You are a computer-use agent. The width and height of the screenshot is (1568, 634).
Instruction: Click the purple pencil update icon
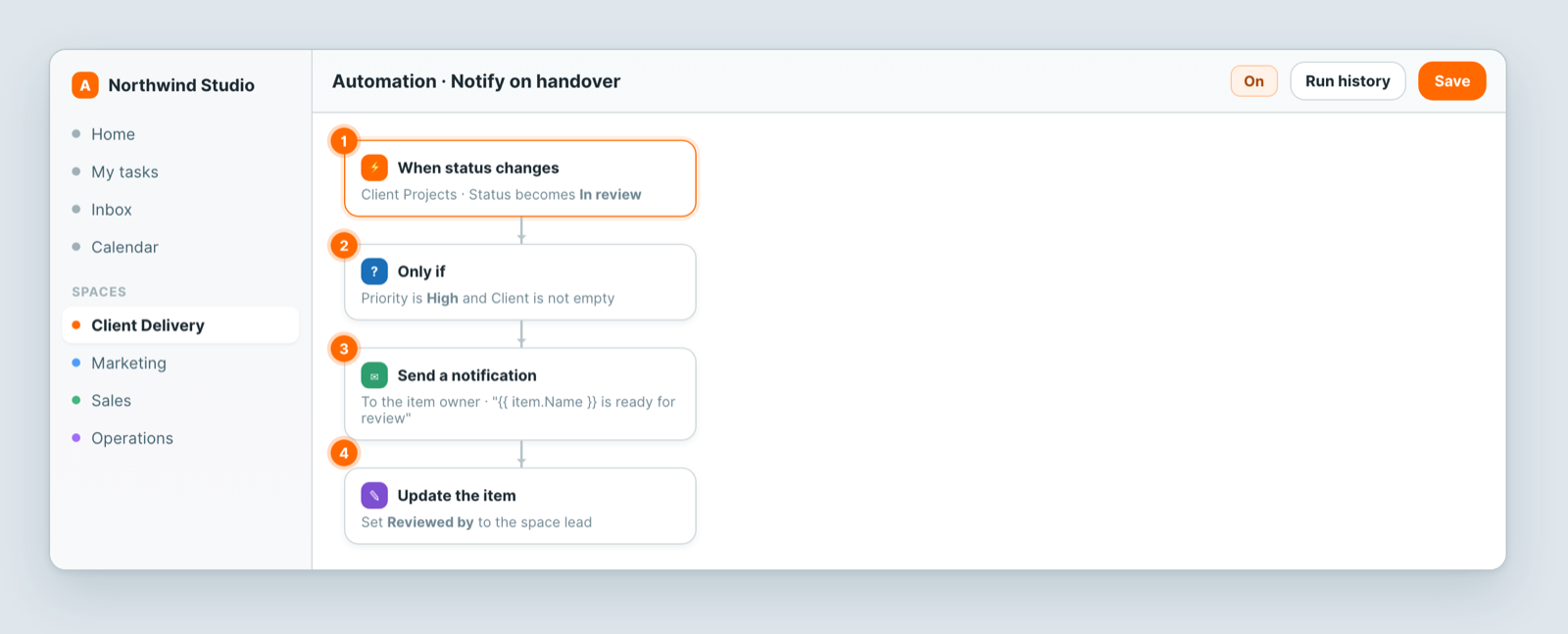(x=374, y=496)
